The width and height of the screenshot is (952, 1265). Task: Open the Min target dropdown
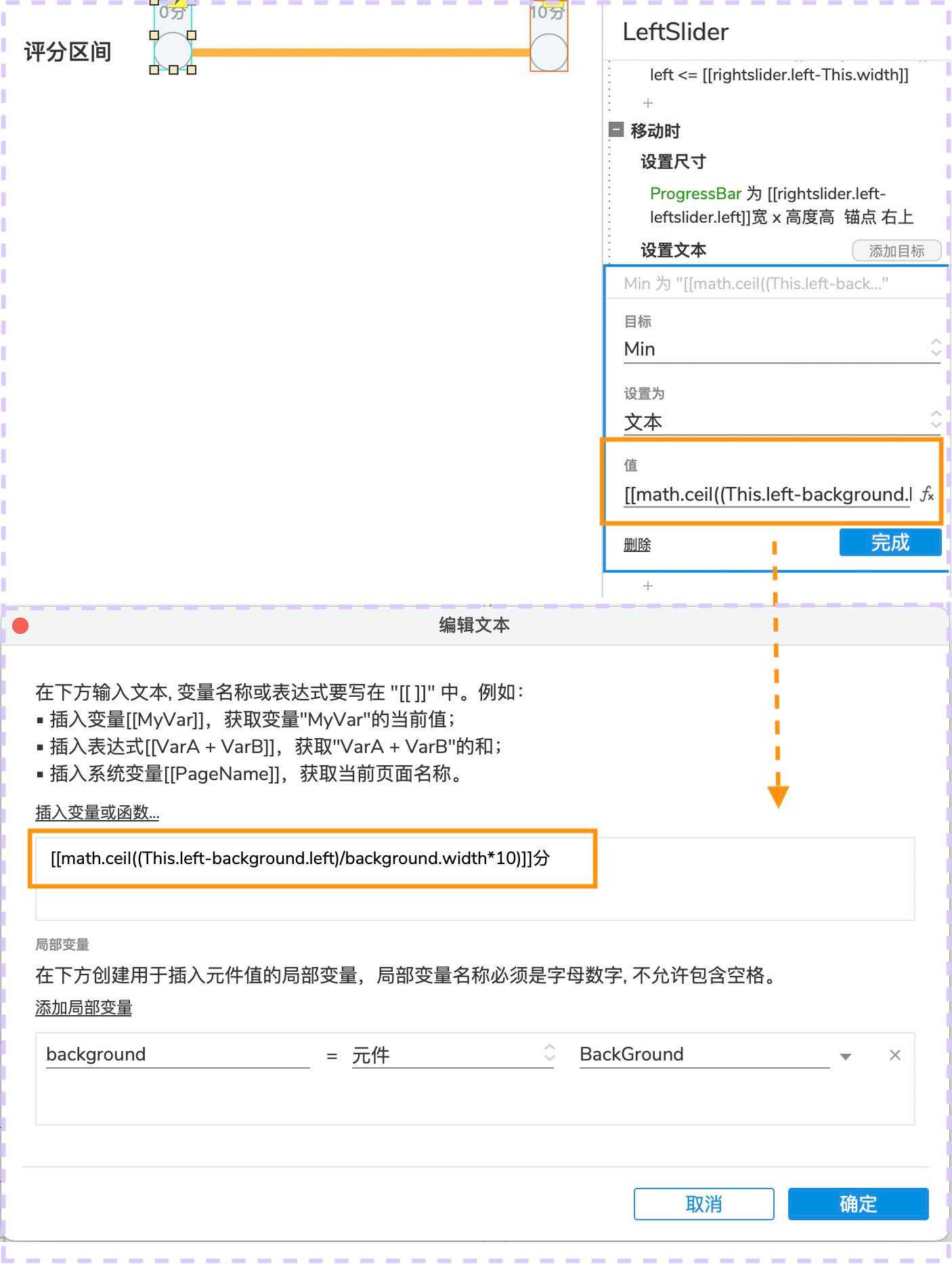click(x=782, y=349)
